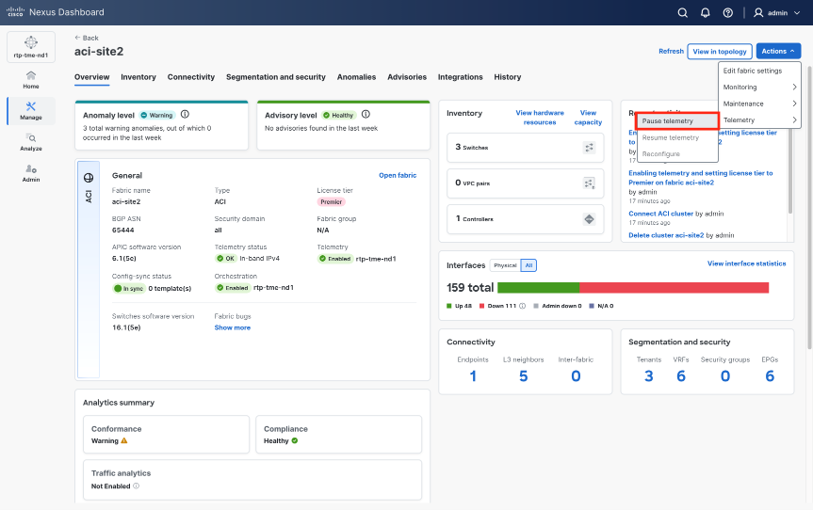Click View interface statistics link
The height and width of the screenshot is (510, 813).
tap(747, 264)
